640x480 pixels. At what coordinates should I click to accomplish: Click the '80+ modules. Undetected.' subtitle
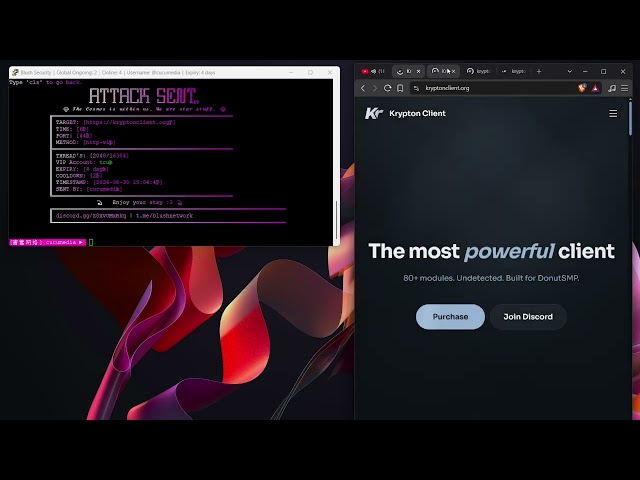[x=491, y=278]
